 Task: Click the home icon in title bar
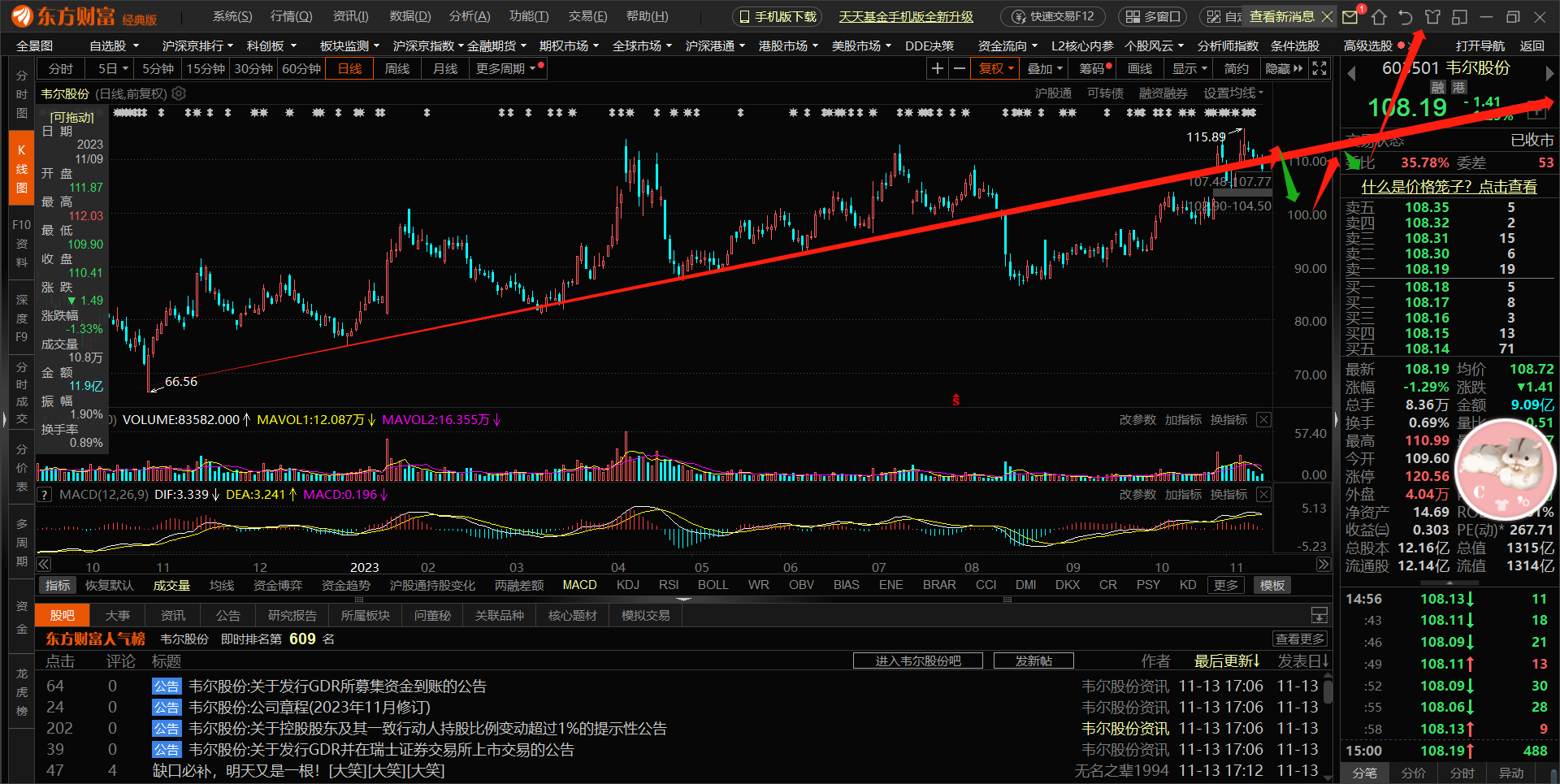point(1379,16)
